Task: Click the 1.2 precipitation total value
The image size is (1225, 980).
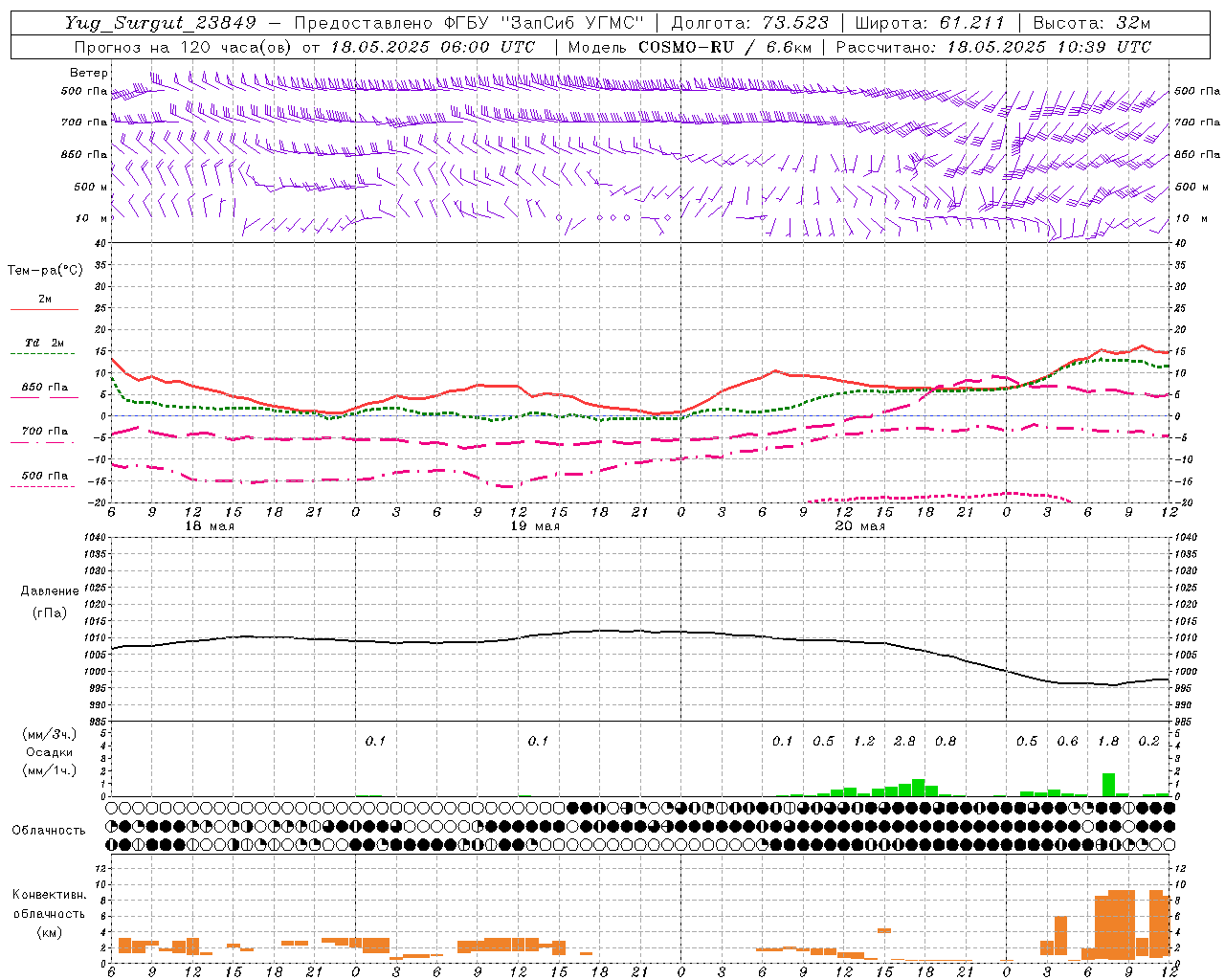Action: point(864,741)
